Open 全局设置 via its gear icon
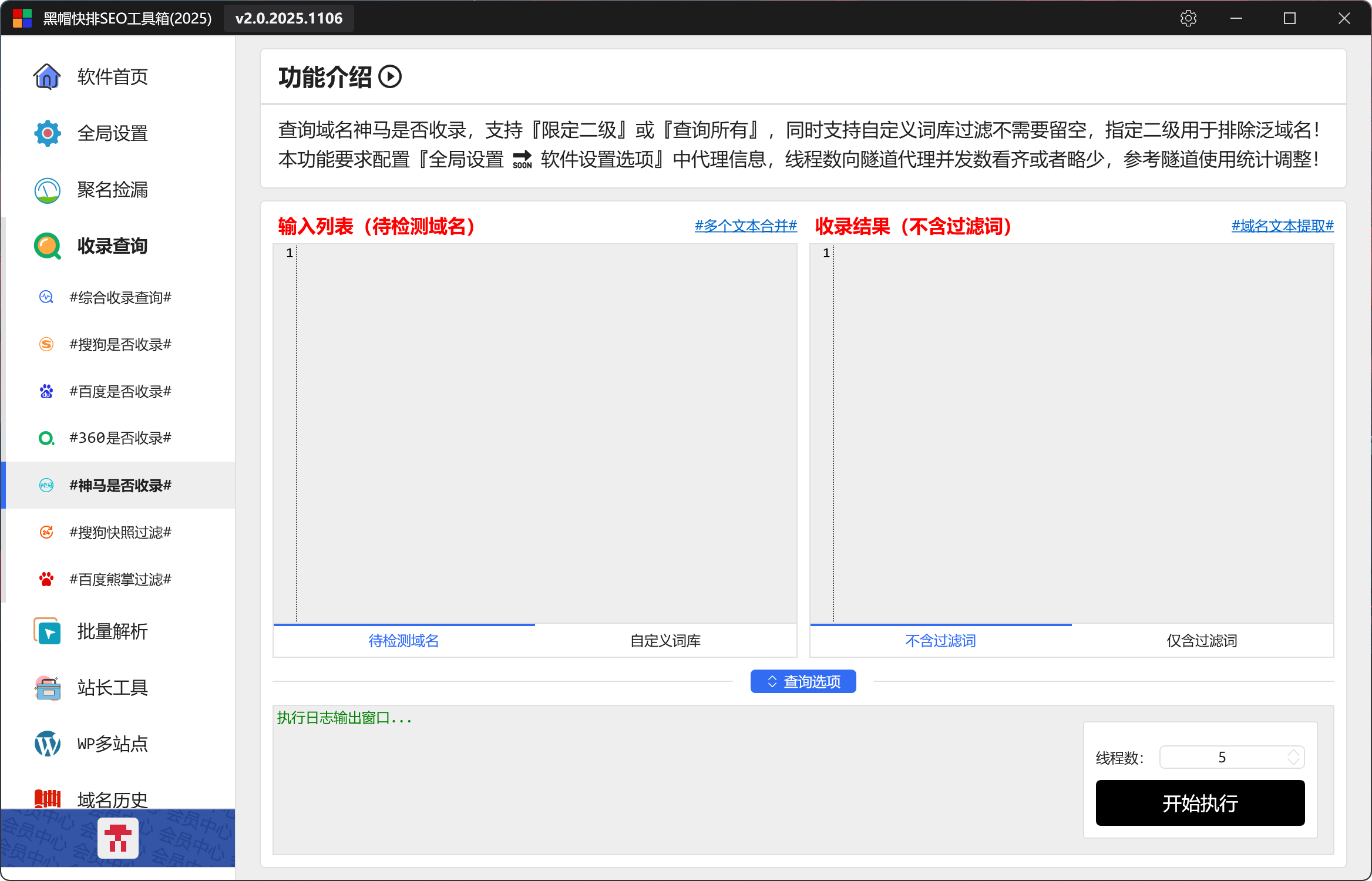The width and height of the screenshot is (1372, 881). coord(47,133)
